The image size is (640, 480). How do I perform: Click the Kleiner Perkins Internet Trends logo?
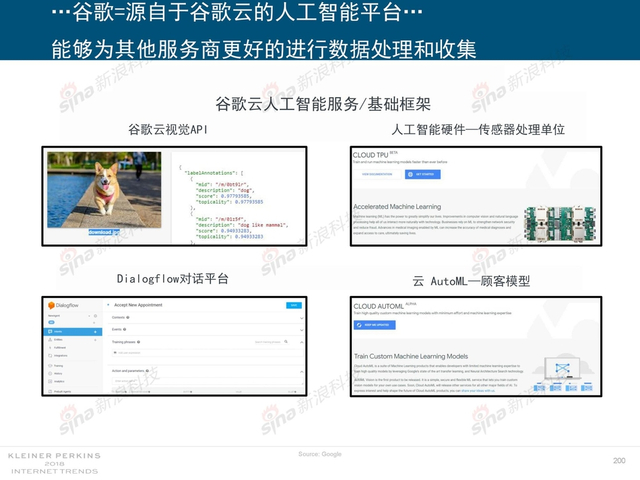coord(54,463)
